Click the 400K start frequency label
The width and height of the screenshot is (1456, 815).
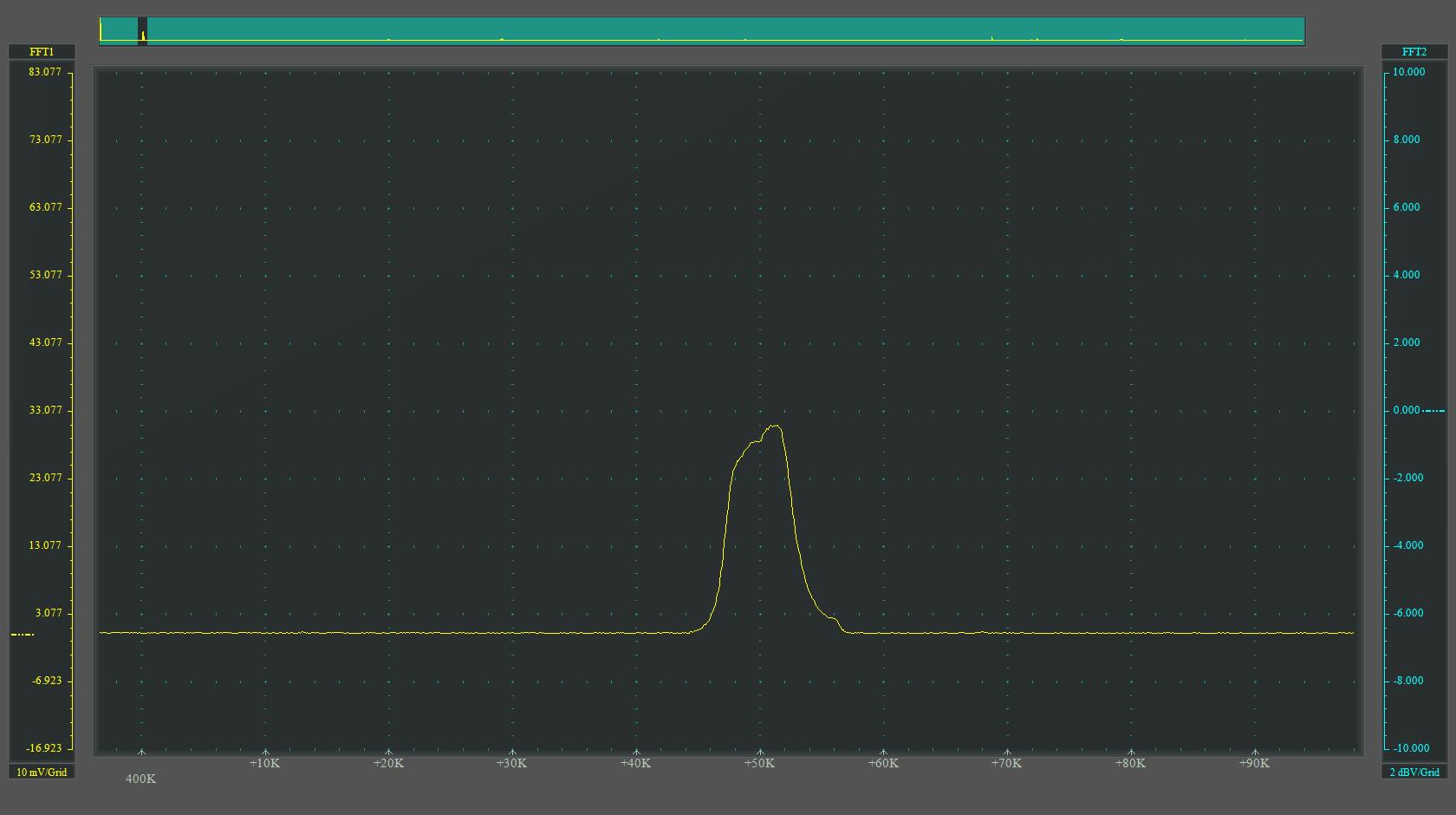tap(140, 779)
